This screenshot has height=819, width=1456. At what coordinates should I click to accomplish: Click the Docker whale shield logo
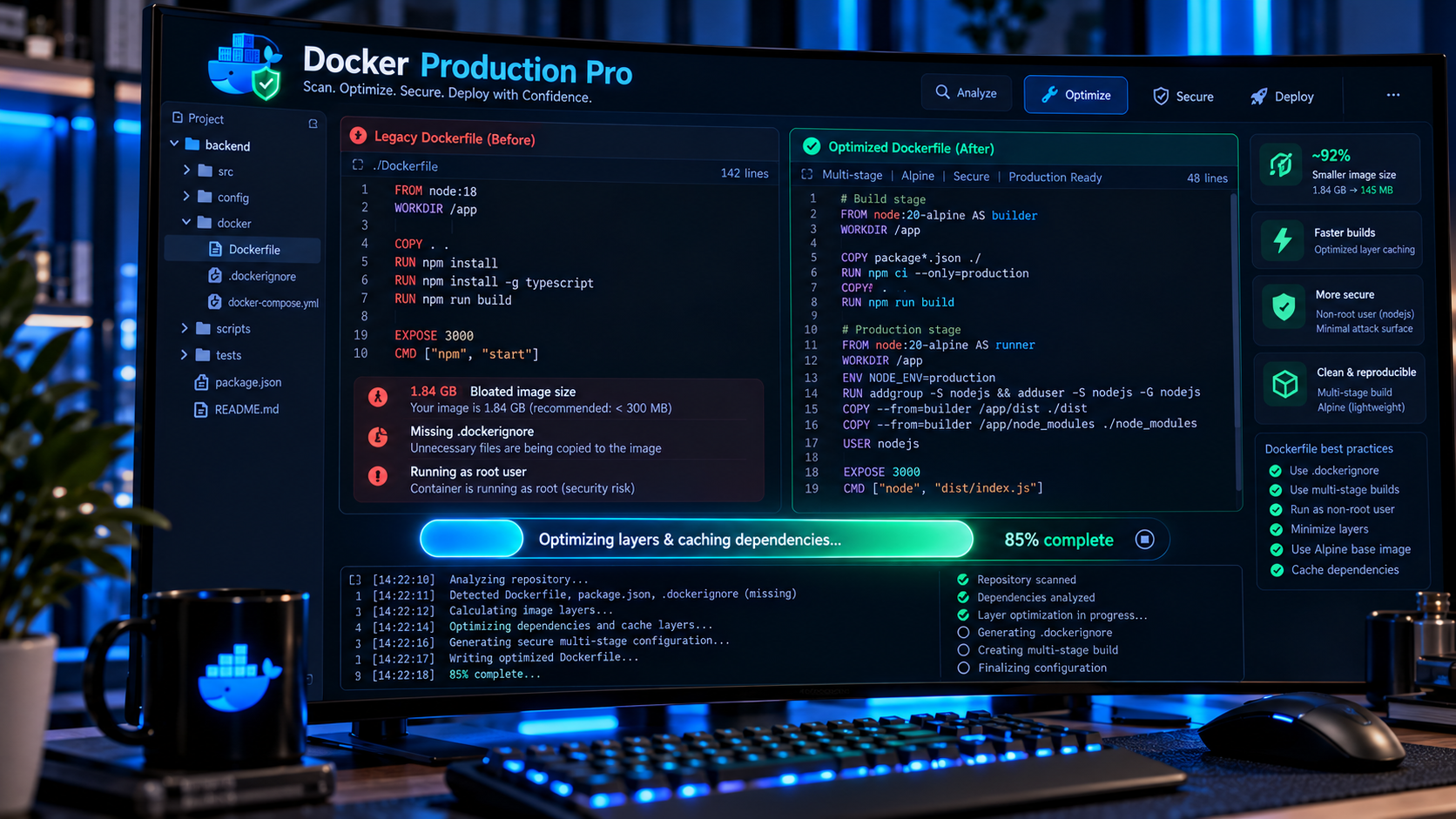pos(246,67)
